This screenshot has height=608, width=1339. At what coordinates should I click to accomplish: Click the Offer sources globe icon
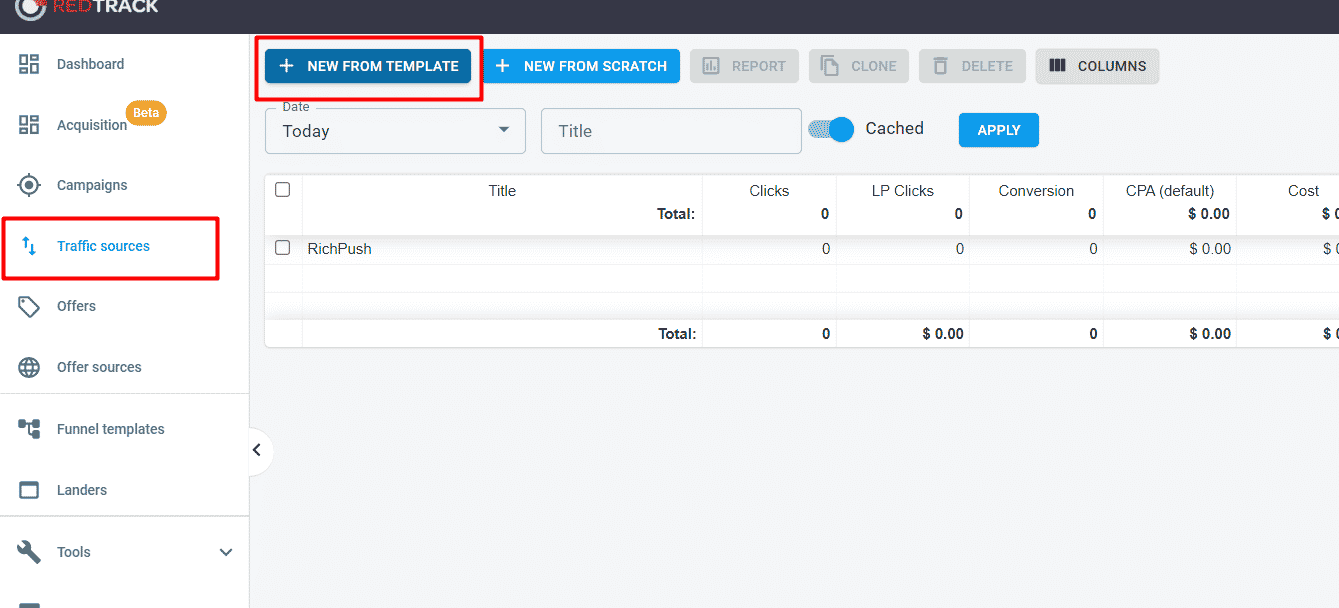click(x=29, y=367)
